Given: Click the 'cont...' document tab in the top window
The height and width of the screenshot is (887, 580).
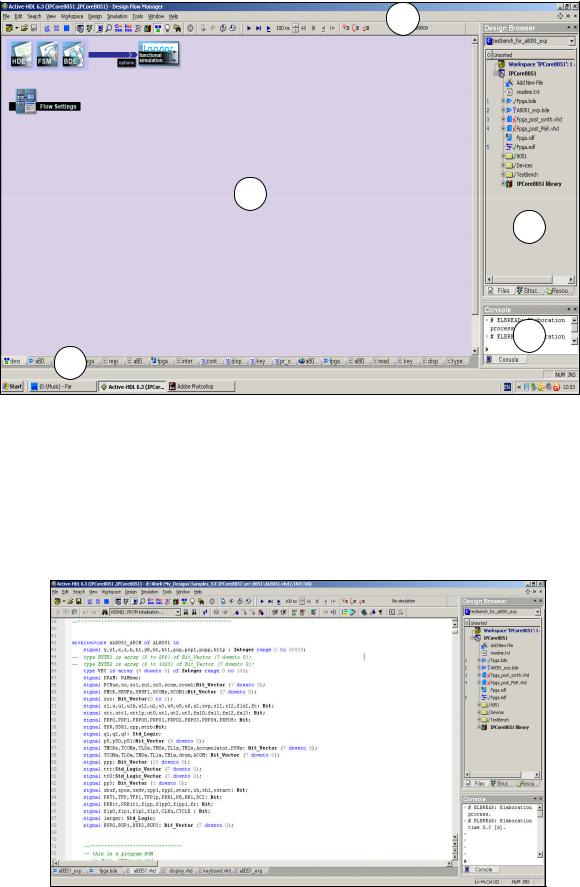Looking at the screenshot, I should pos(209,361).
